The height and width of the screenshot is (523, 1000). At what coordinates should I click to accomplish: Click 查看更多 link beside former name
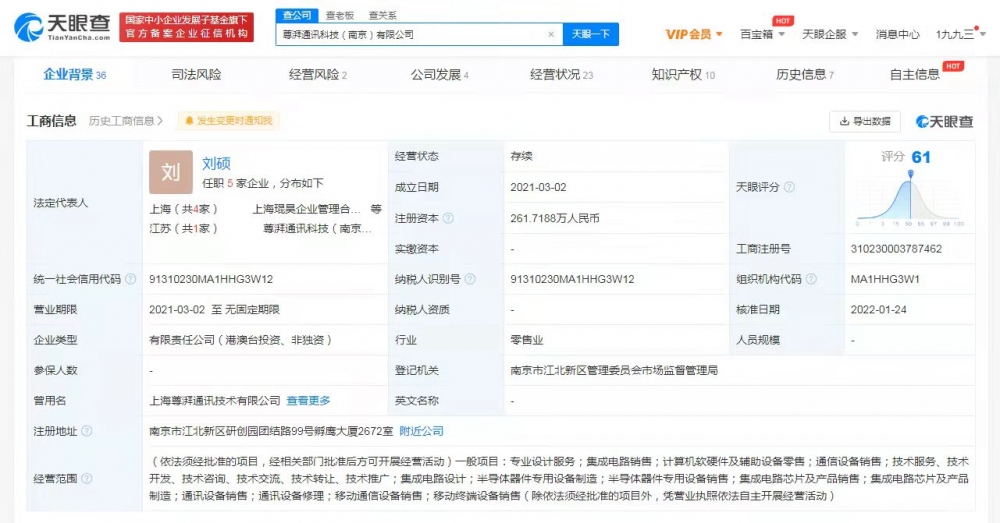point(308,401)
